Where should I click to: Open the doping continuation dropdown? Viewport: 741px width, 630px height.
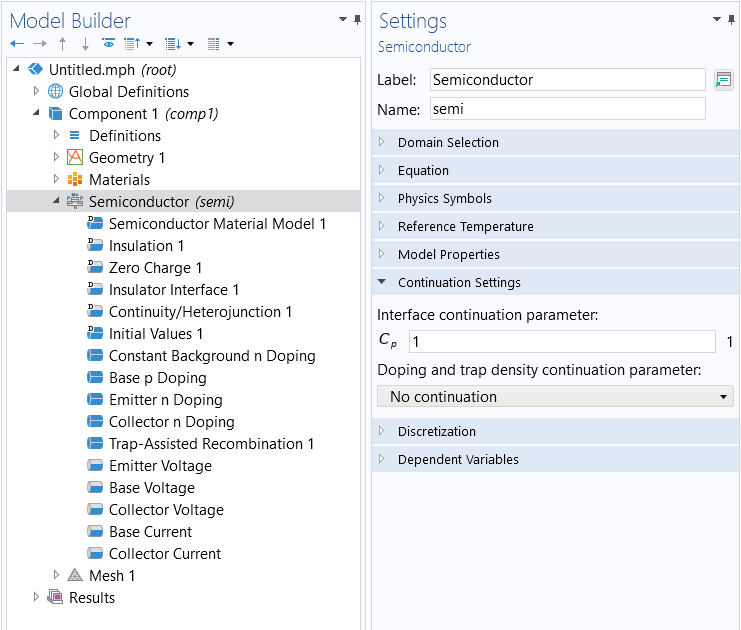pyautogui.click(x=555, y=397)
